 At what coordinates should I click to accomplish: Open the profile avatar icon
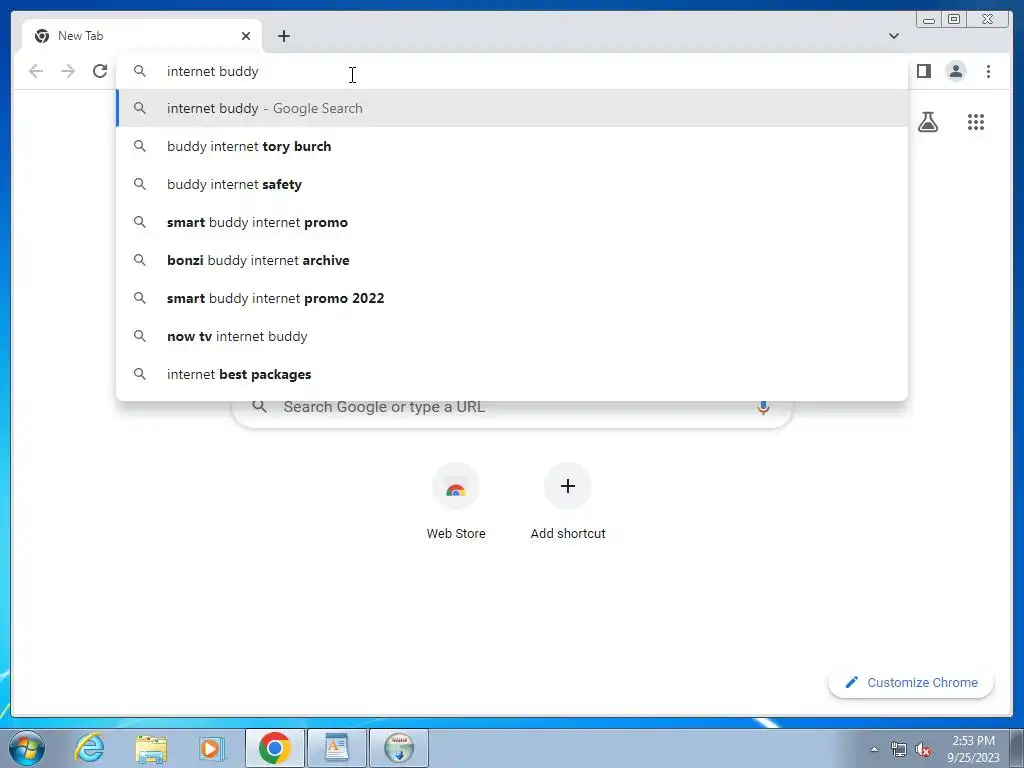click(x=955, y=71)
